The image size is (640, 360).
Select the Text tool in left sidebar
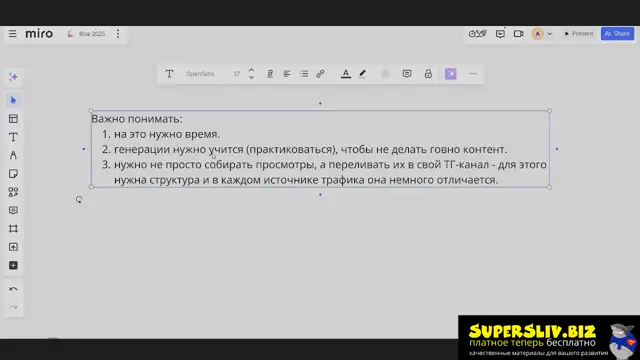click(13, 137)
